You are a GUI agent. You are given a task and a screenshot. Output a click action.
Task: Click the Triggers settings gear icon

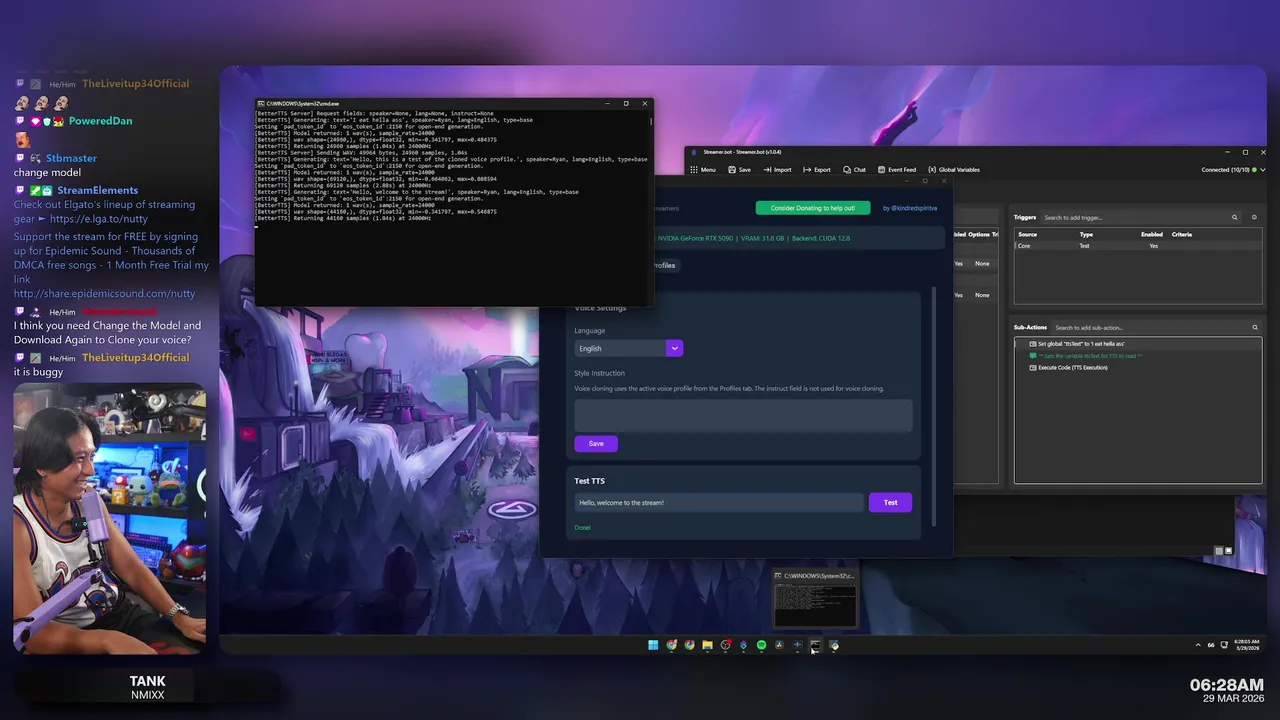click(1254, 217)
